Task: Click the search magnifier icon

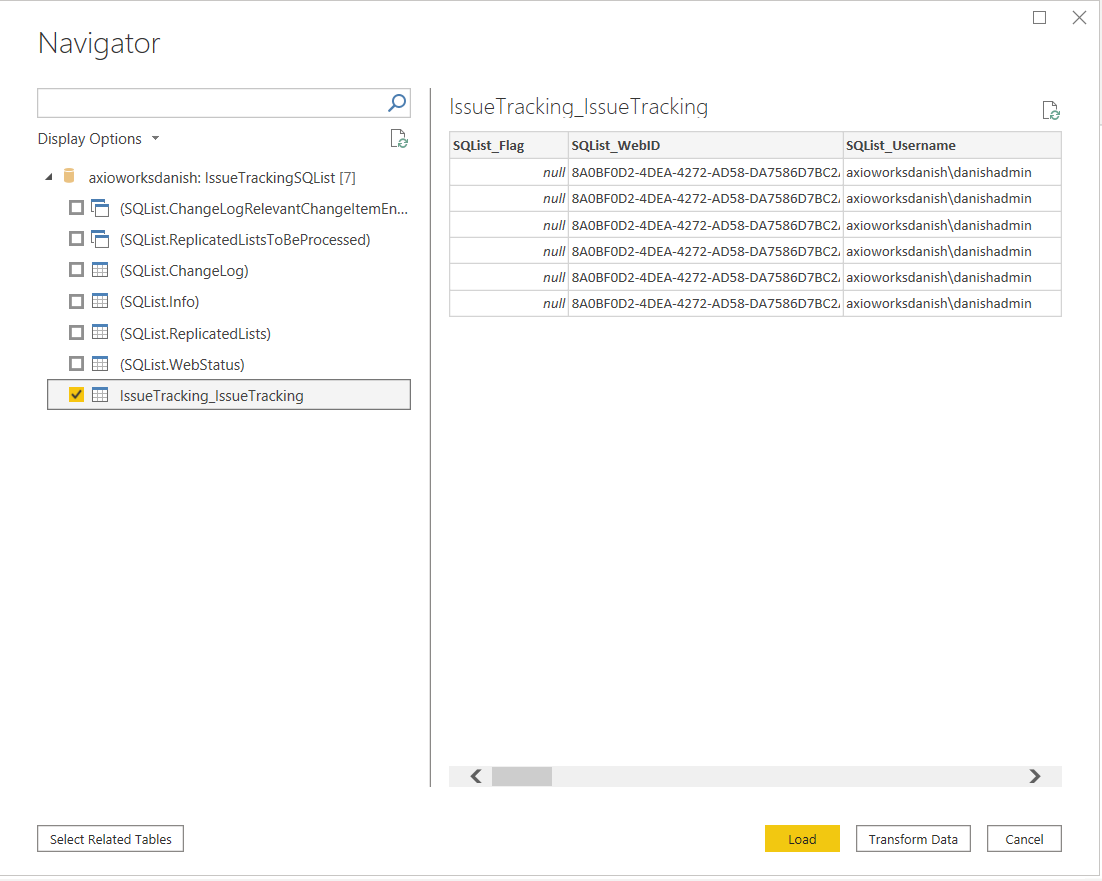Action: (397, 103)
